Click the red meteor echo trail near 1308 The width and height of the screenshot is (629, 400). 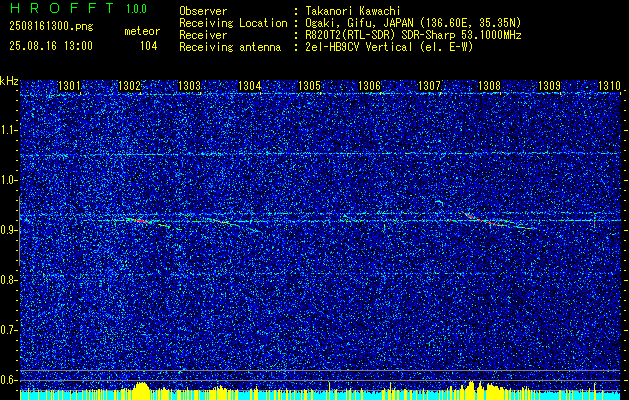[x=485, y=219]
